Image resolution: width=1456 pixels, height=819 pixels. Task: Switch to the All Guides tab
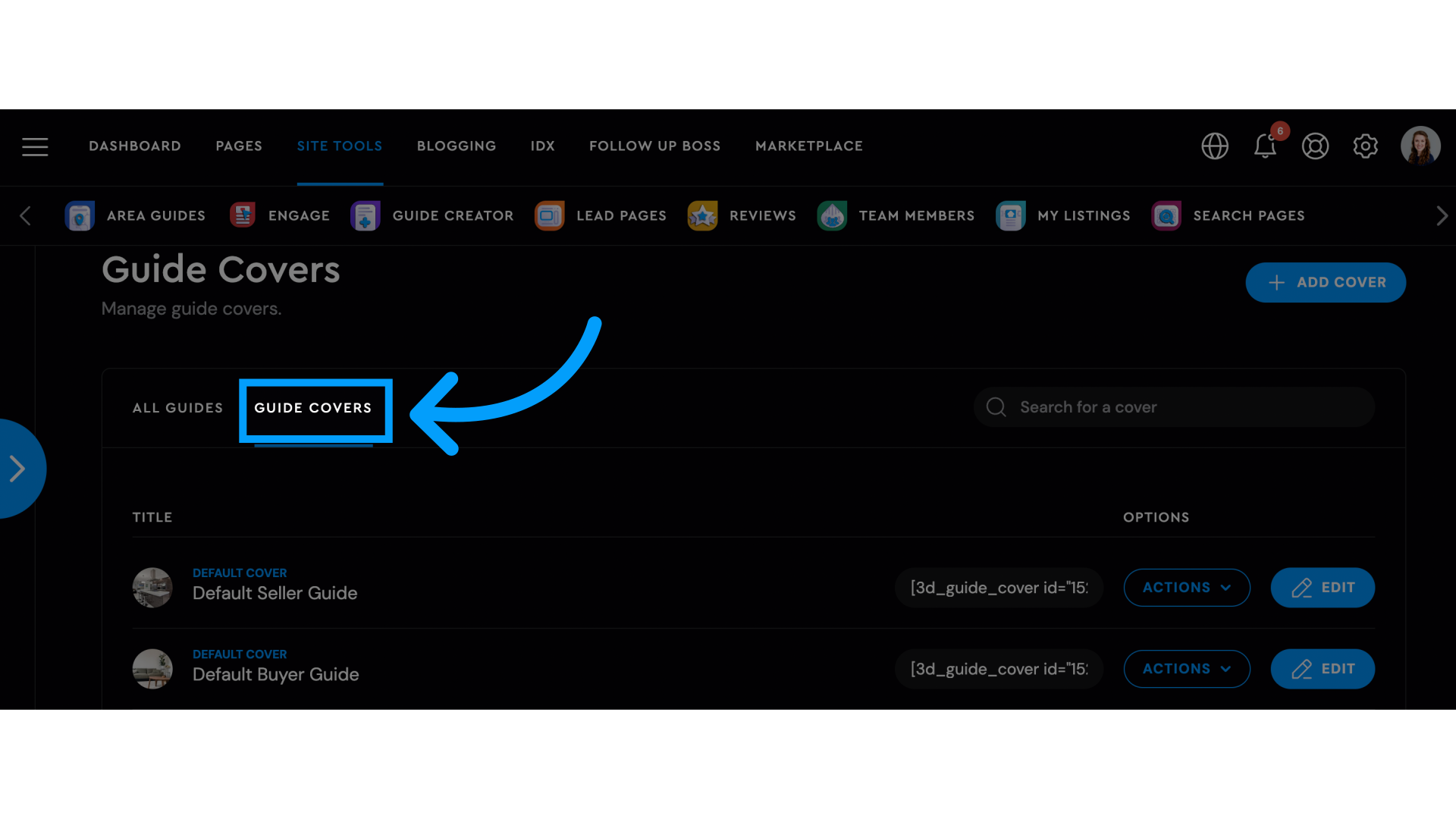(177, 407)
